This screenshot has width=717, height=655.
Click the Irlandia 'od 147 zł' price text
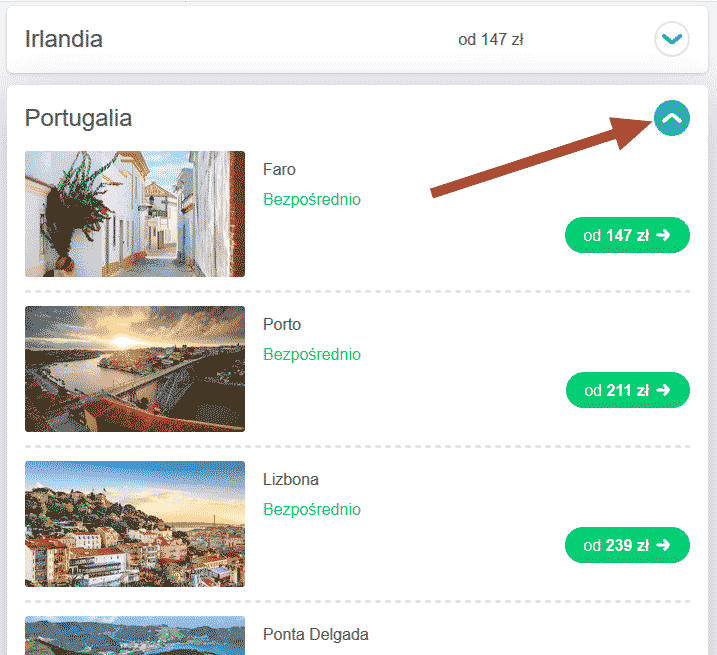(491, 40)
